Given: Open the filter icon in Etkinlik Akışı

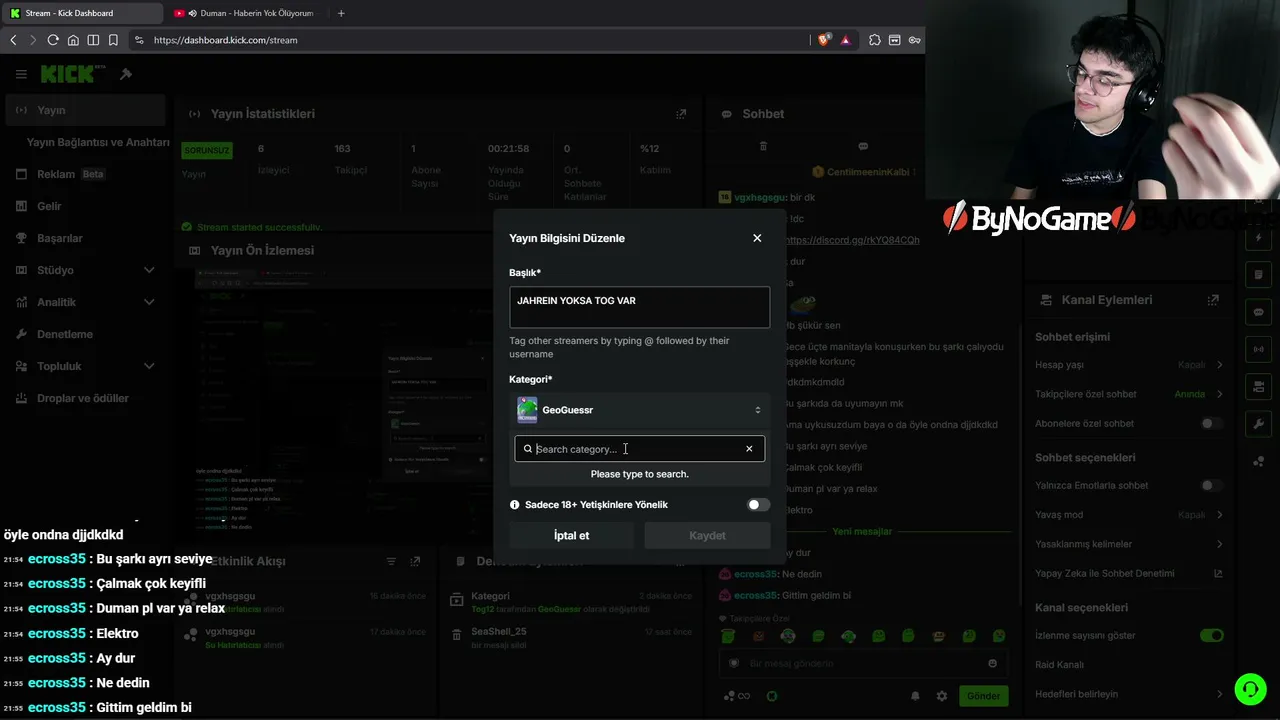Looking at the screenshot, I should [x=391, y=562].
